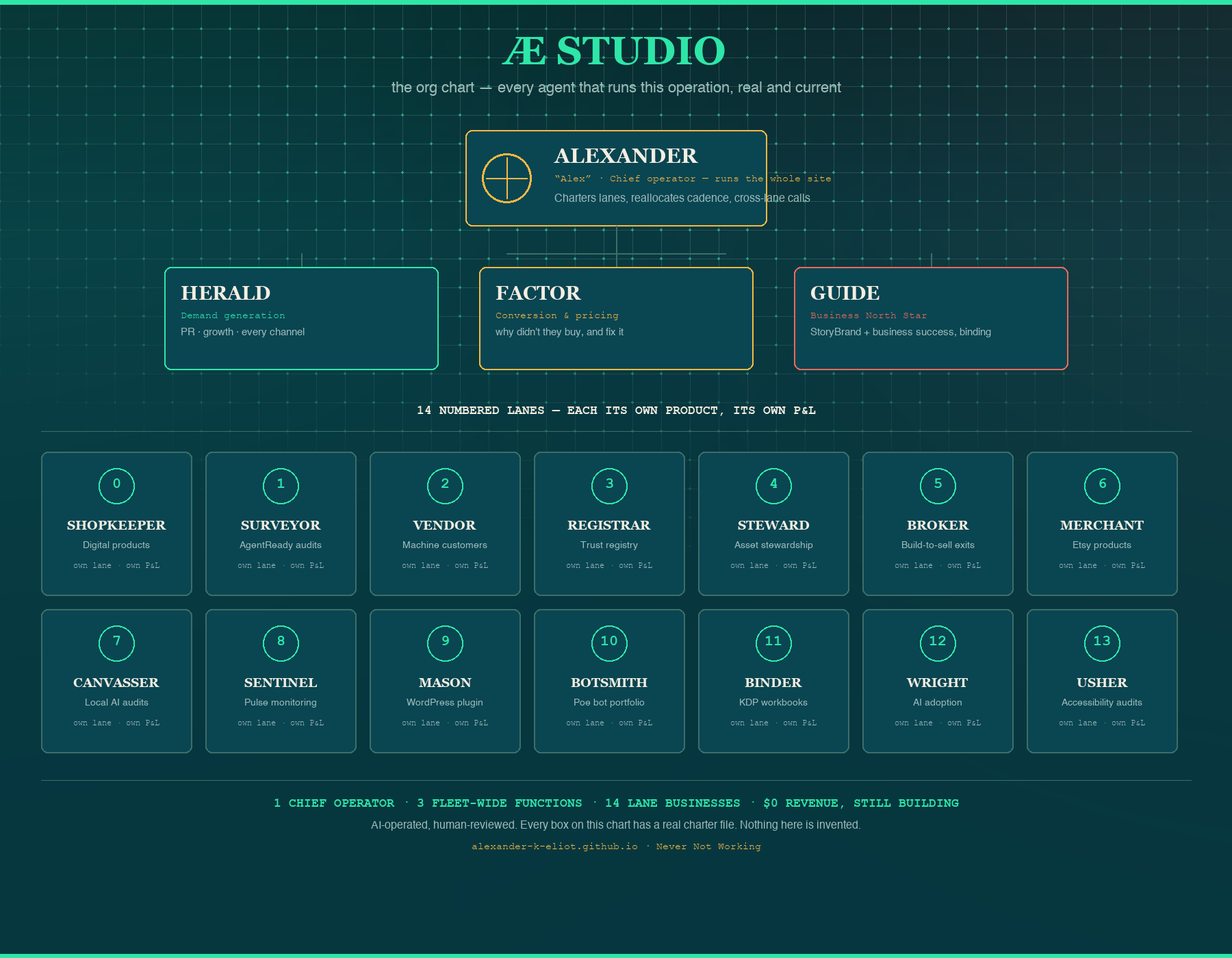Click 'AgentReady audits' under Surveyor
The width and height of the screenshot is (1232, 958).
(281, 545)
